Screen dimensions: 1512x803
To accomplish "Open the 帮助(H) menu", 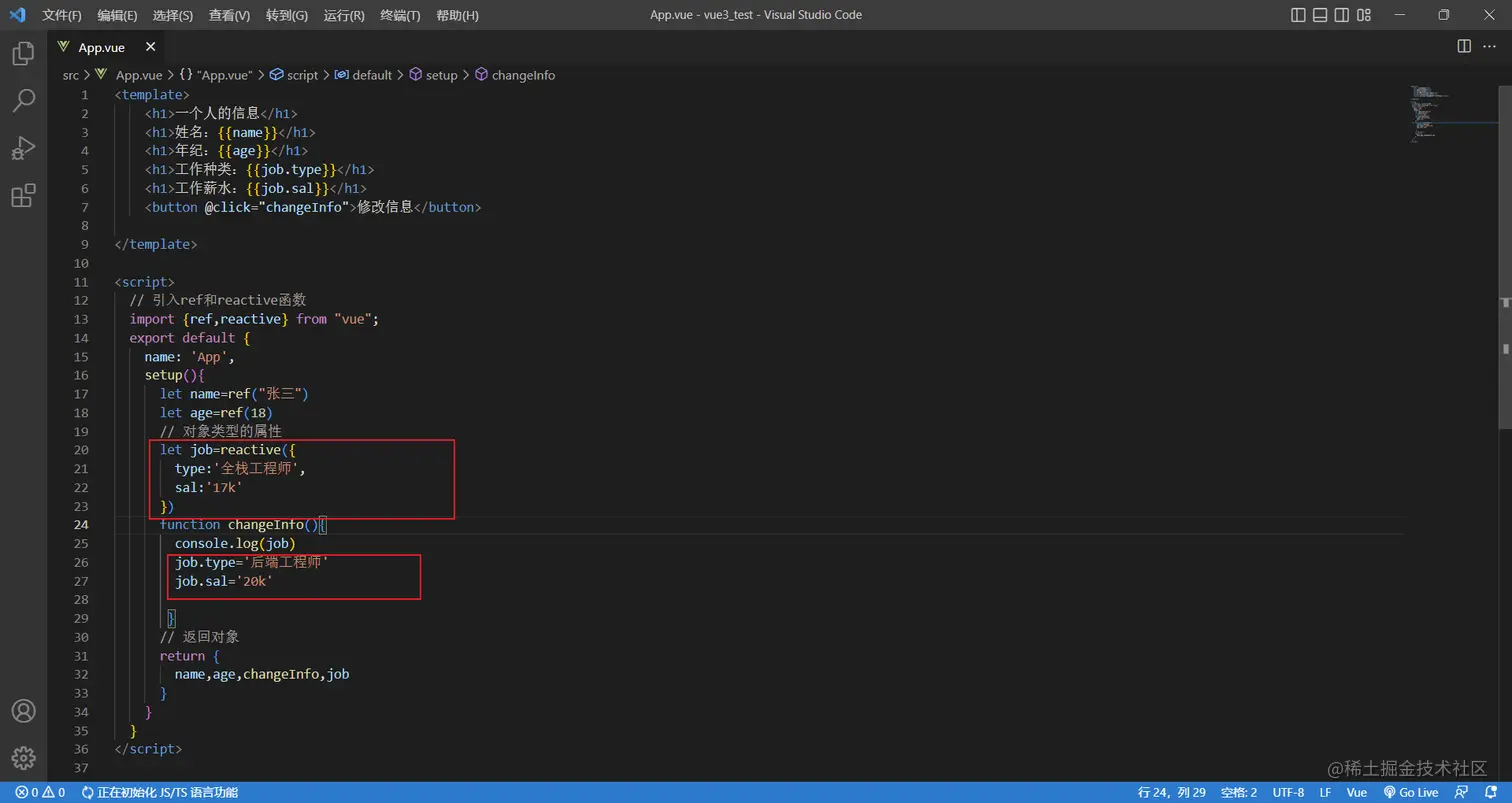I will tap(458, 15).
